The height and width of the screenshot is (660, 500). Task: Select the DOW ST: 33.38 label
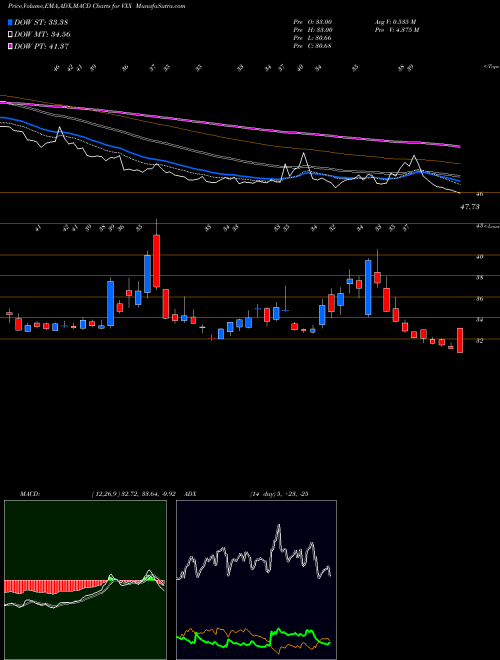41,22
